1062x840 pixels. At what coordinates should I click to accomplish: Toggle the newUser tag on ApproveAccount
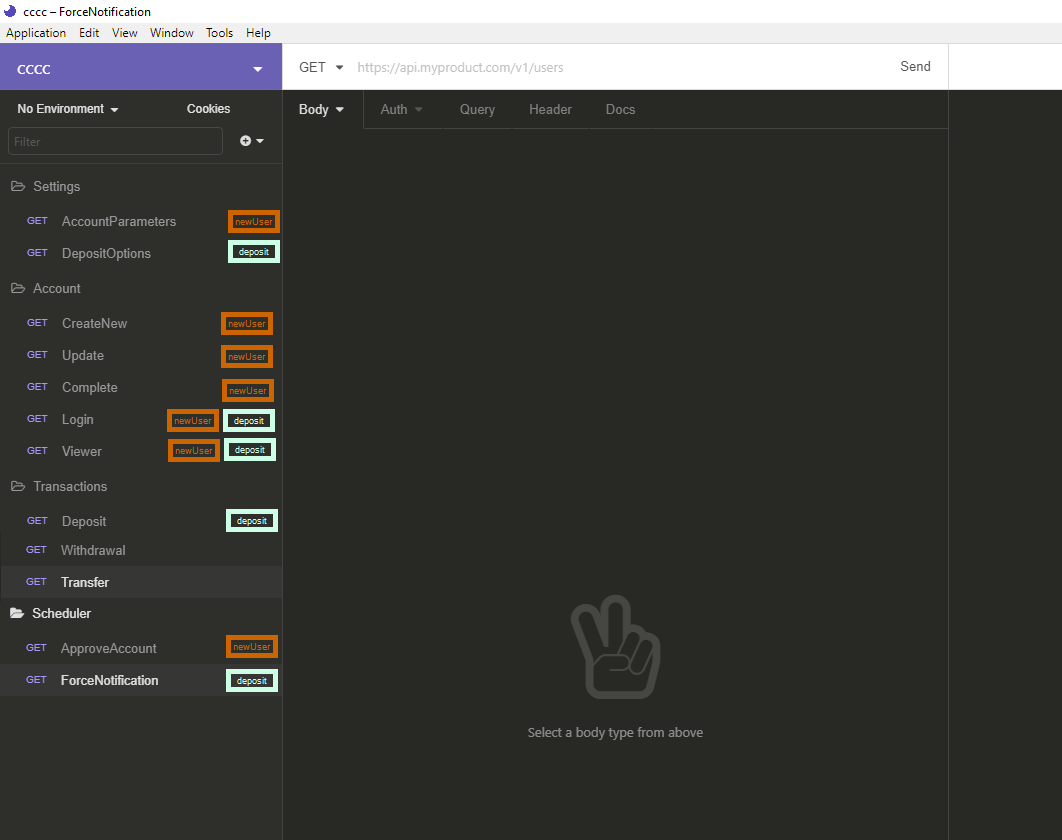251,646
